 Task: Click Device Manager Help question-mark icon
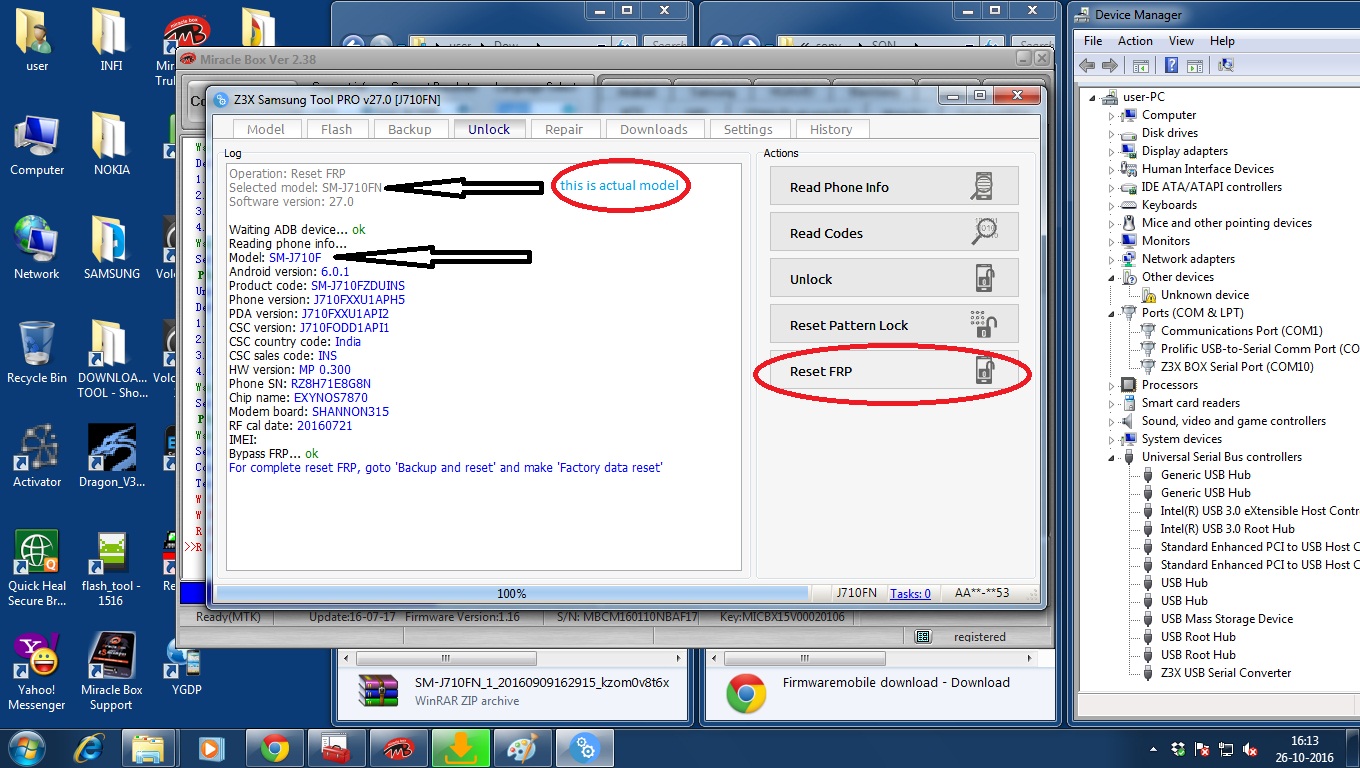(1171, 65)
